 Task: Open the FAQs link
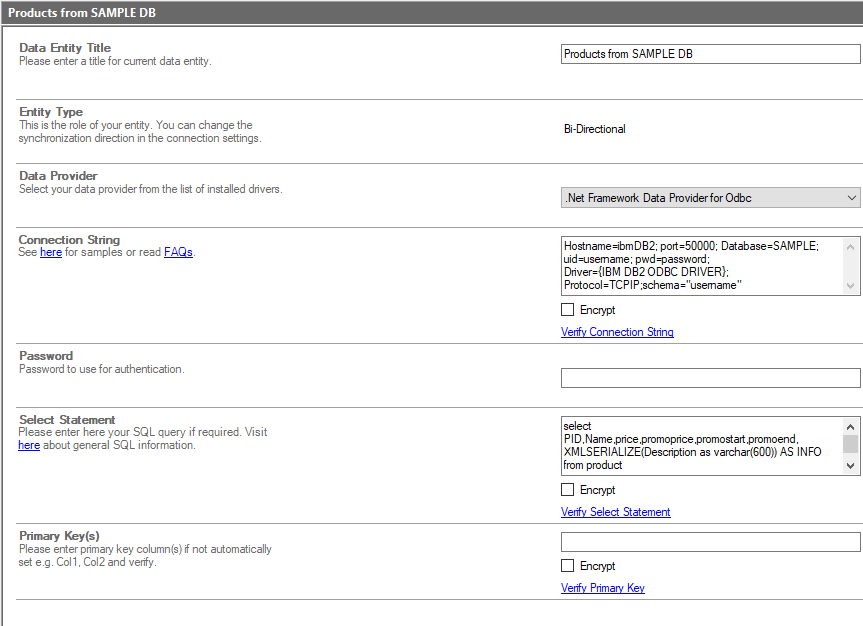[178, 252]
